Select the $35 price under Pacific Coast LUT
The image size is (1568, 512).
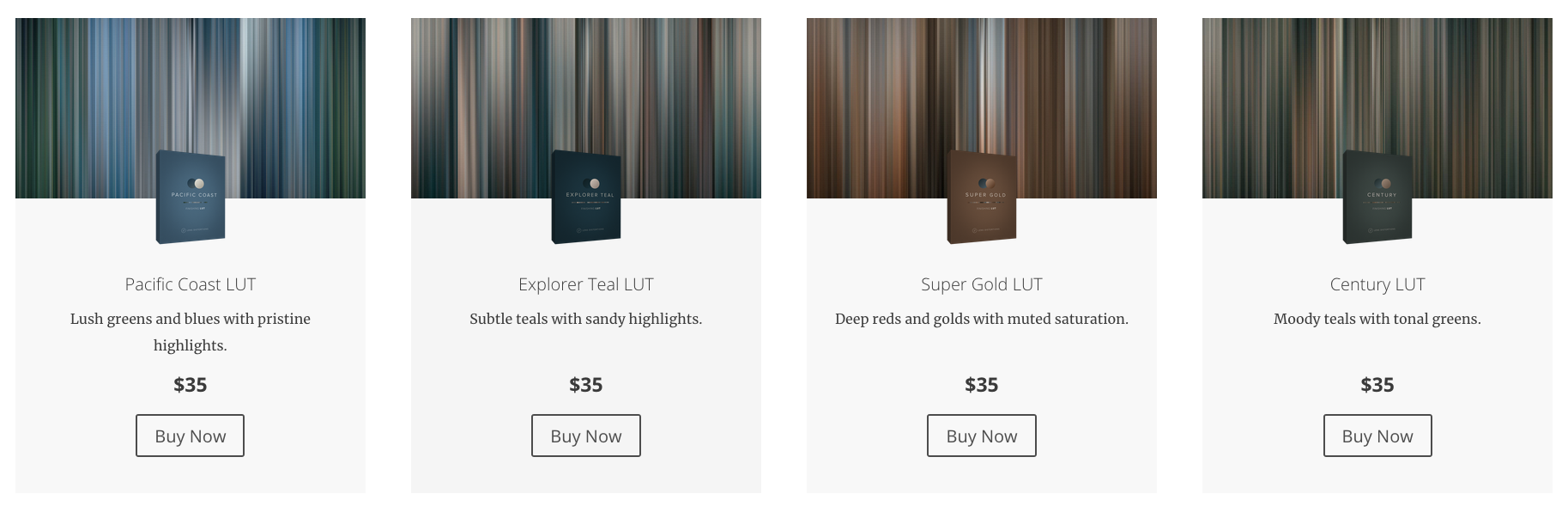click(x=190, y=385)
